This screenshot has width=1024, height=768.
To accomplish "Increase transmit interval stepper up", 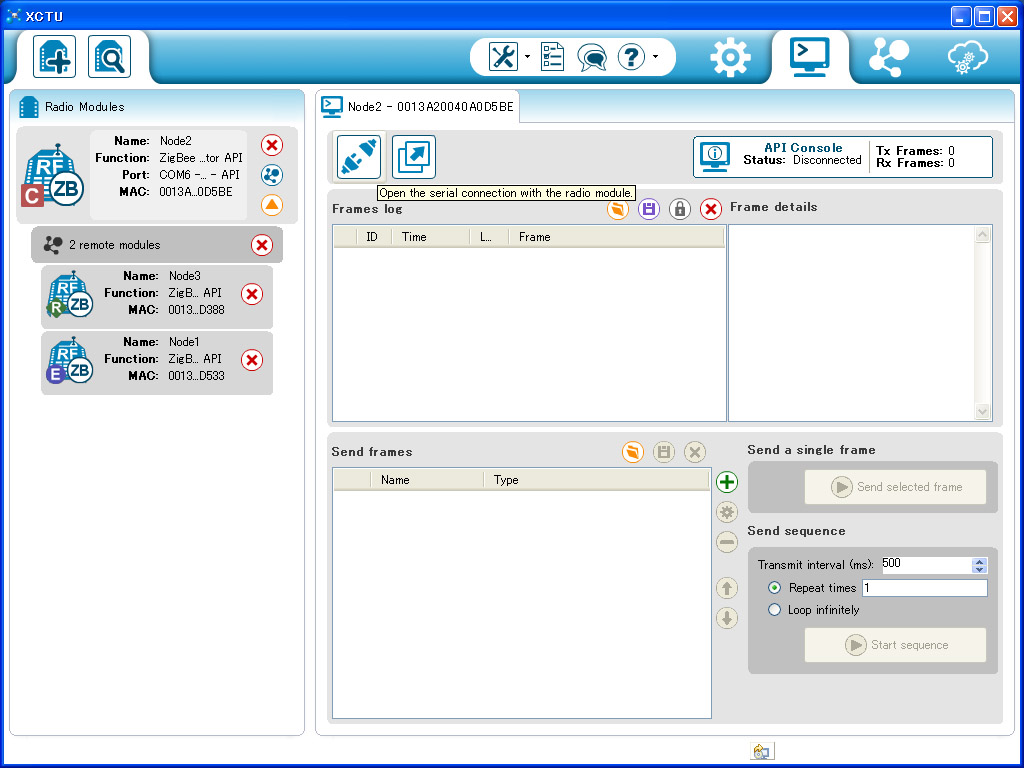I will coord(979,561).
